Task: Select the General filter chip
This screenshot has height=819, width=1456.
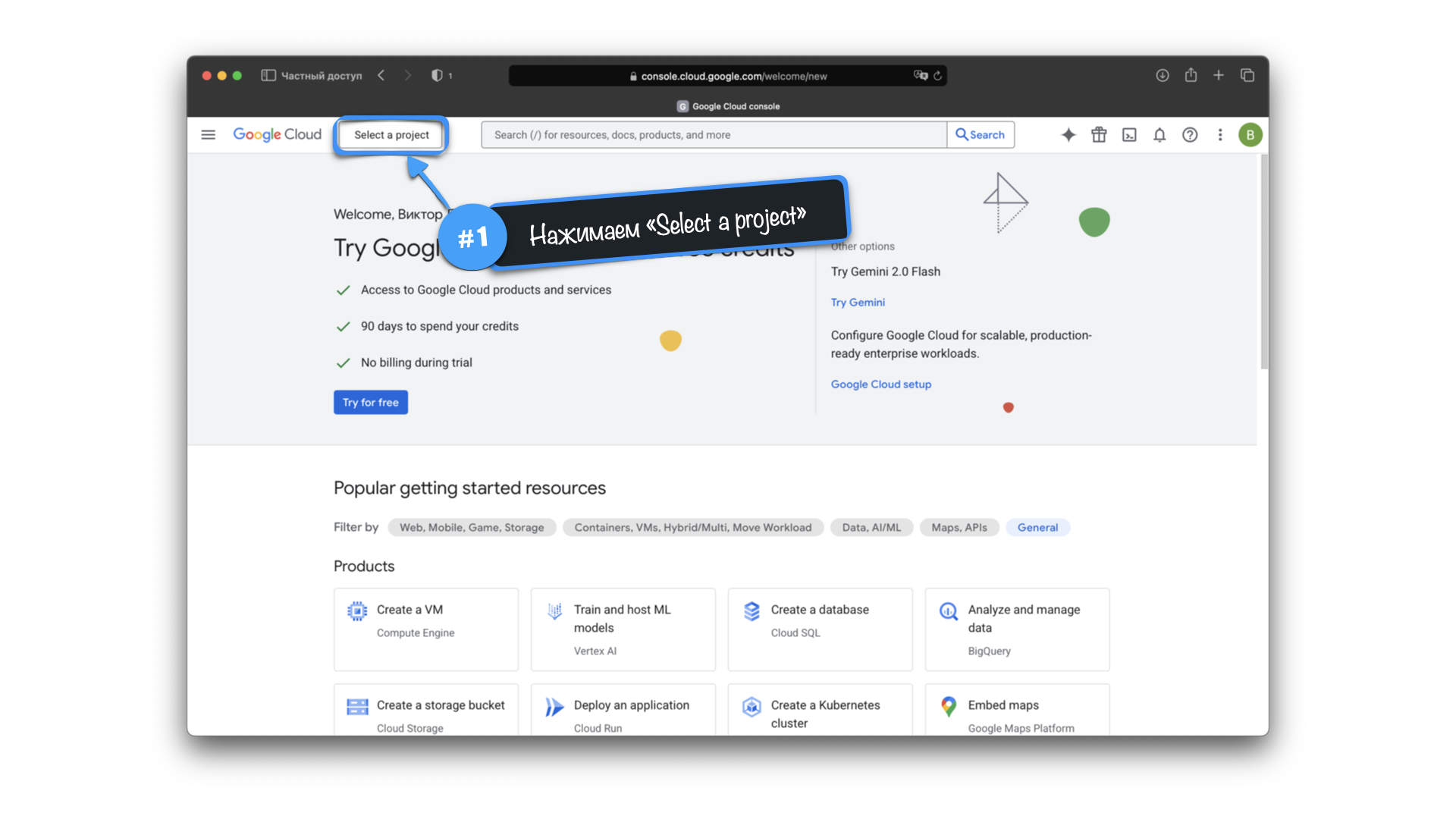Action: tap(1037, 527)
